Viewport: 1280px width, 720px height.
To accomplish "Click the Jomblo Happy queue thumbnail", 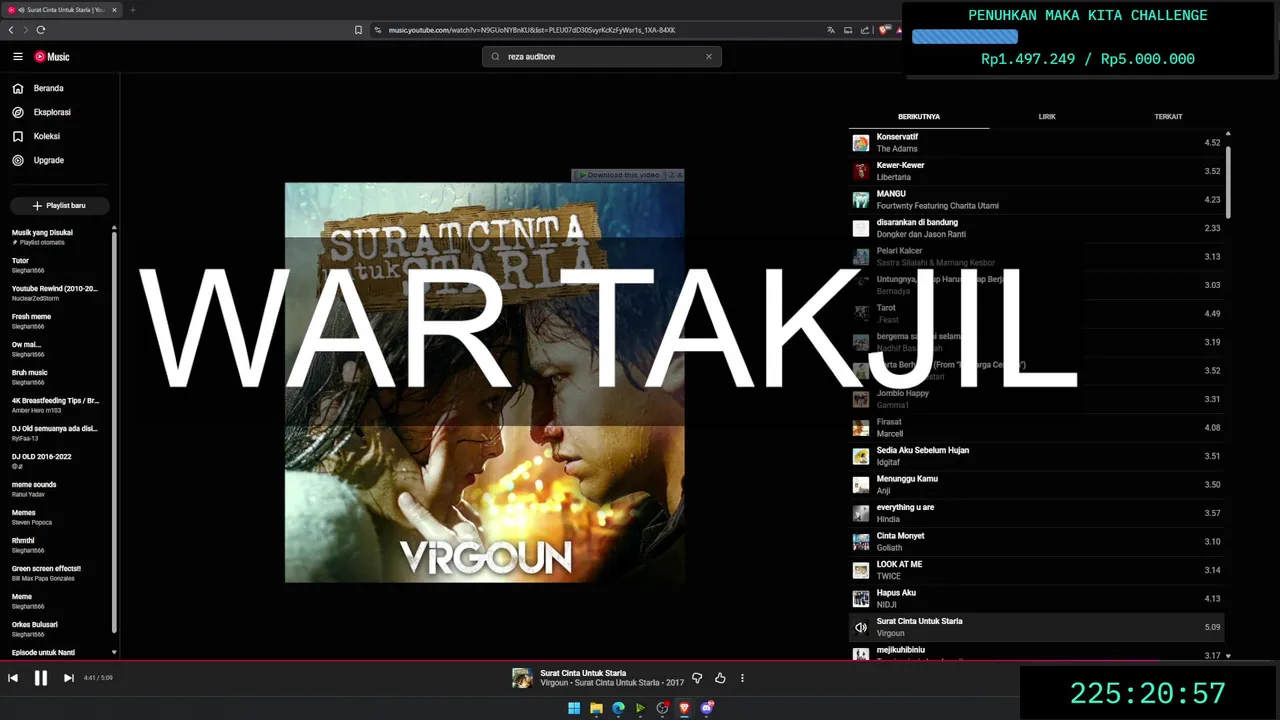I will pyautogui.click(x=861, y=399).
